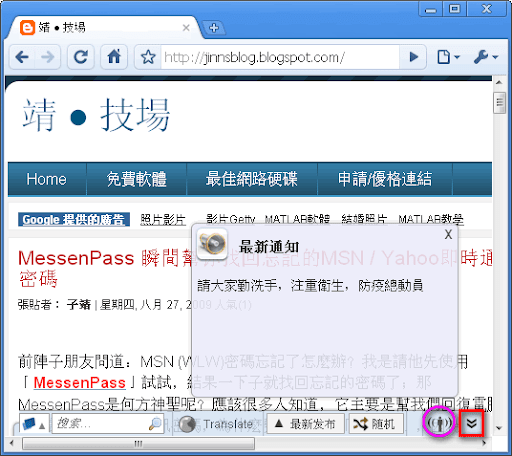
Task: Click the 随机 shuffle button
Action: (x=376, y=424)
